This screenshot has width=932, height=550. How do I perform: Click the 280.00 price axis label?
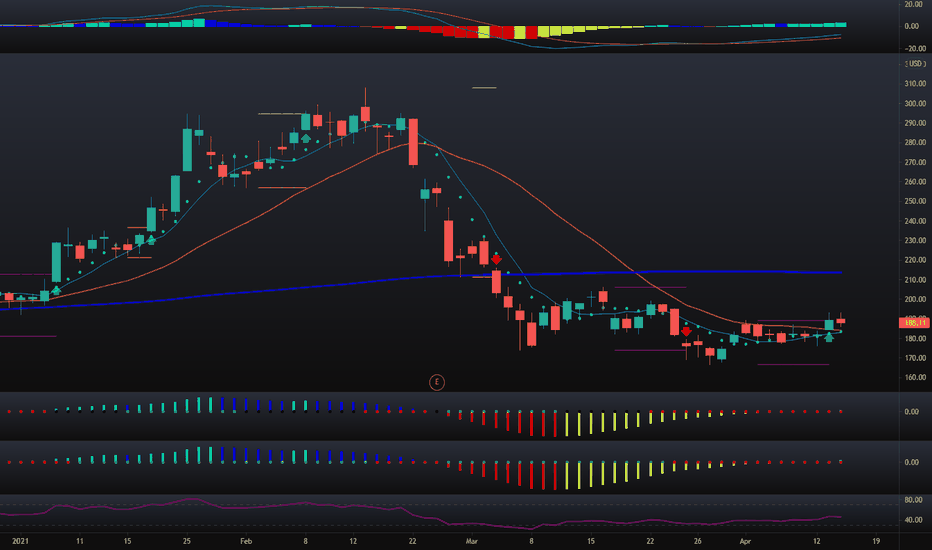coord(915,143)
